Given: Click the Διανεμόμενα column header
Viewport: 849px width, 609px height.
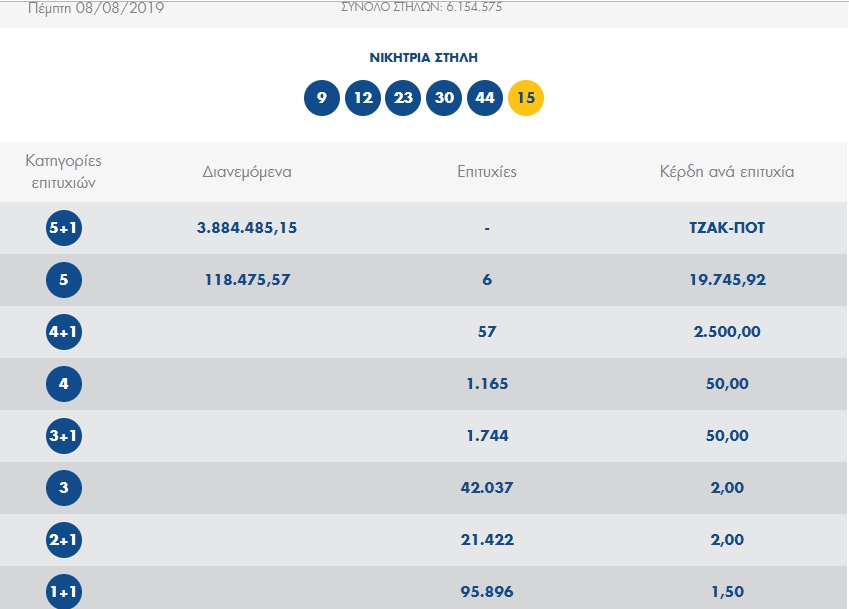Looking at the screenshot, I should click(x=247, y=172).
